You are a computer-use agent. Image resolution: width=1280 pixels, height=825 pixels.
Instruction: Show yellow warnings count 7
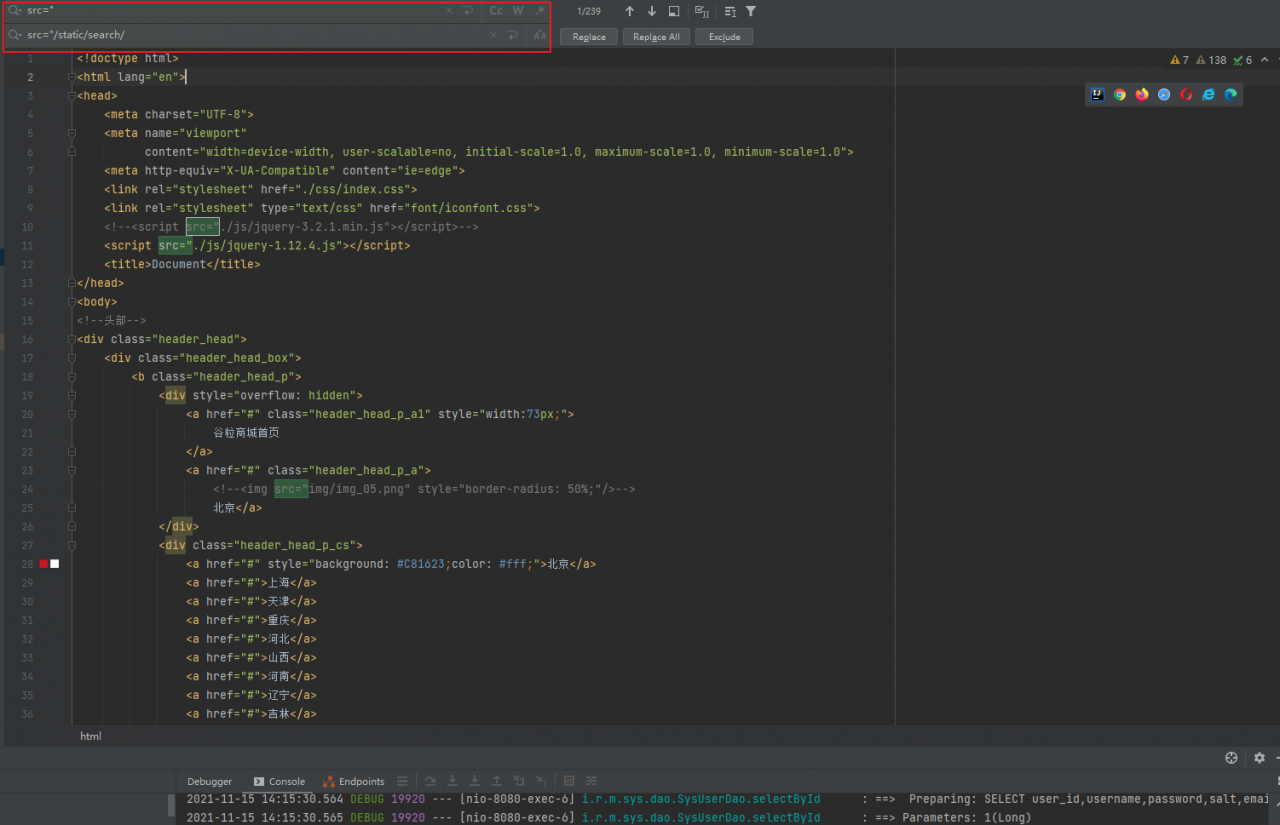click(x=1180, y=60)
